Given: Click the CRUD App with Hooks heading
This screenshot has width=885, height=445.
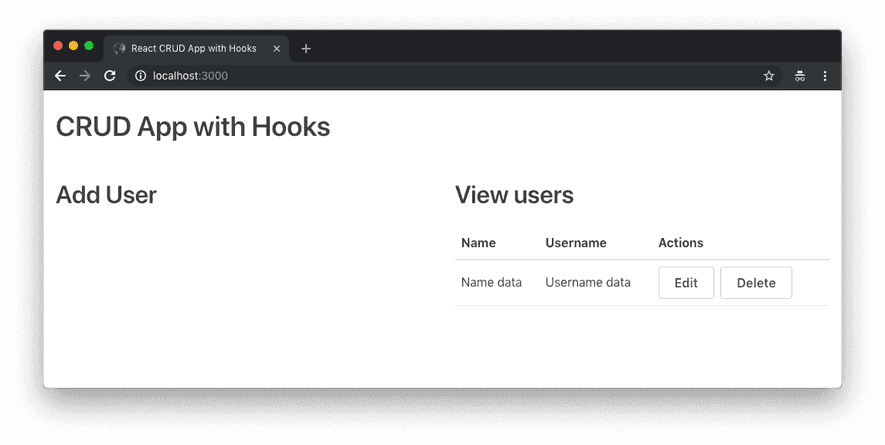Looking at the screenshot, I should click(x=193, y=127).
